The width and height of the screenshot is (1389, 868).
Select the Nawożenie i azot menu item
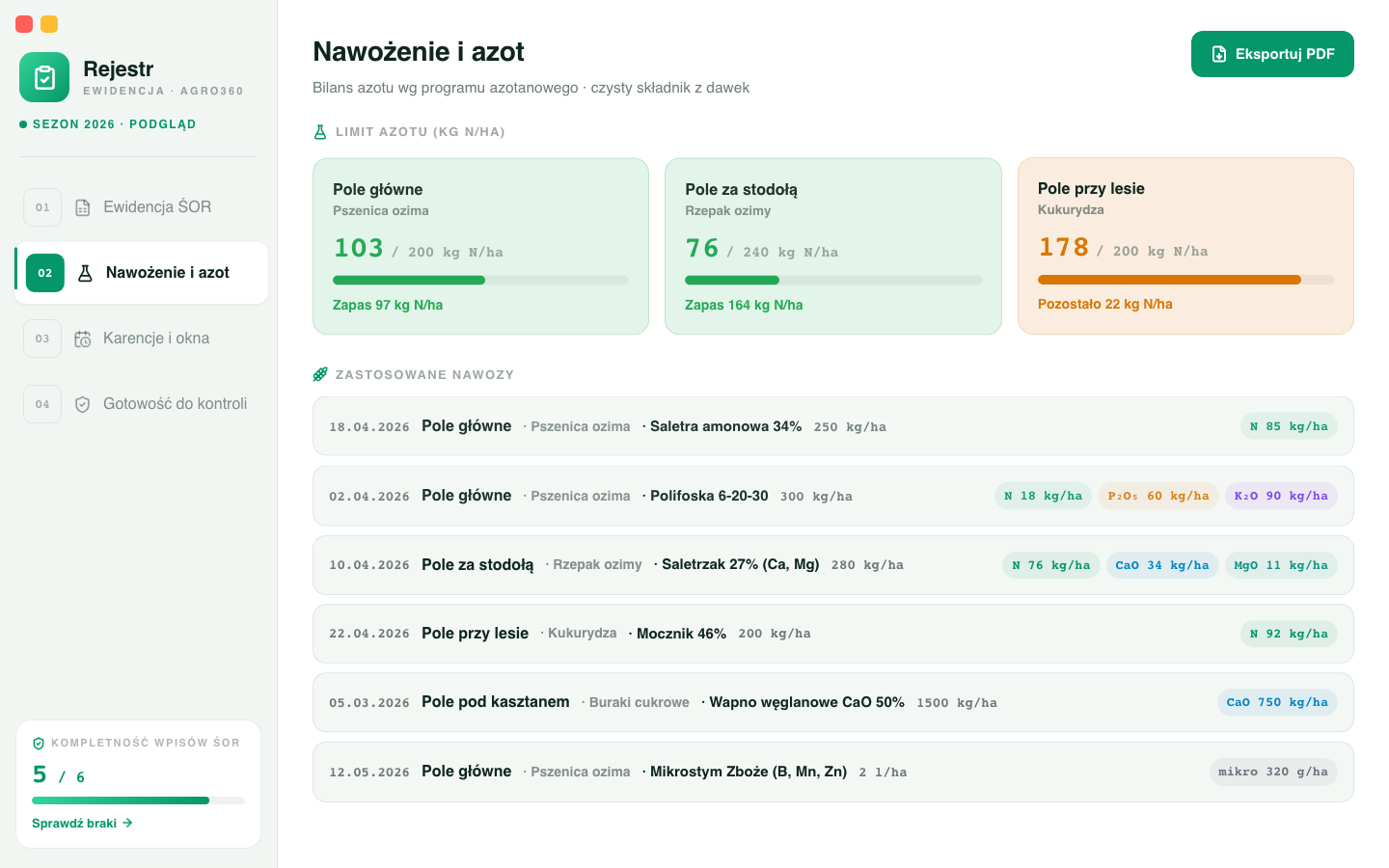coord(141,273)
